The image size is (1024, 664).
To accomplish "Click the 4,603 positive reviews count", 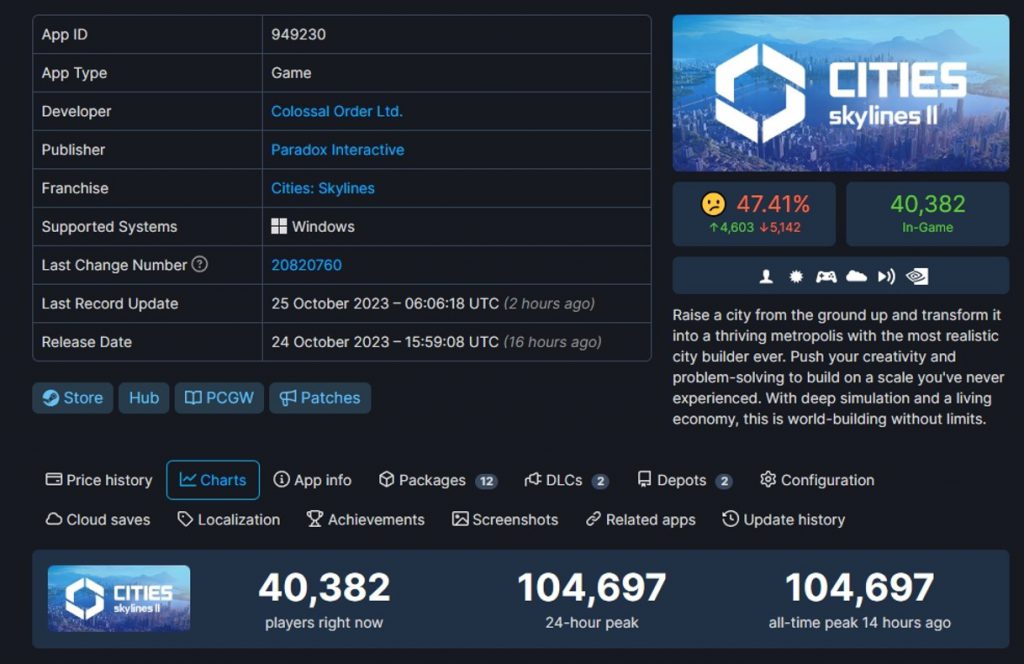I will pyautogui.click(x=731, y=227).
